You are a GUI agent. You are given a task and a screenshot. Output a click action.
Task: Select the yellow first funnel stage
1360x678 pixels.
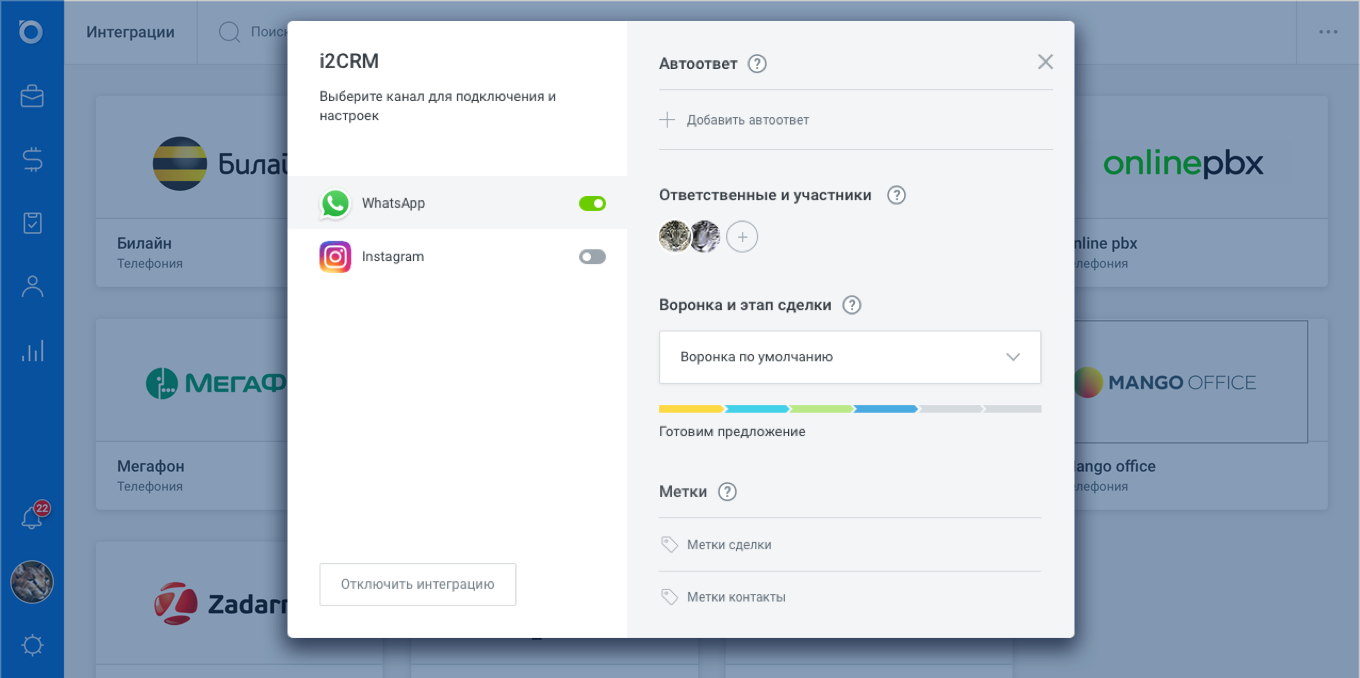pyautogui.click(x=691, y=409)
